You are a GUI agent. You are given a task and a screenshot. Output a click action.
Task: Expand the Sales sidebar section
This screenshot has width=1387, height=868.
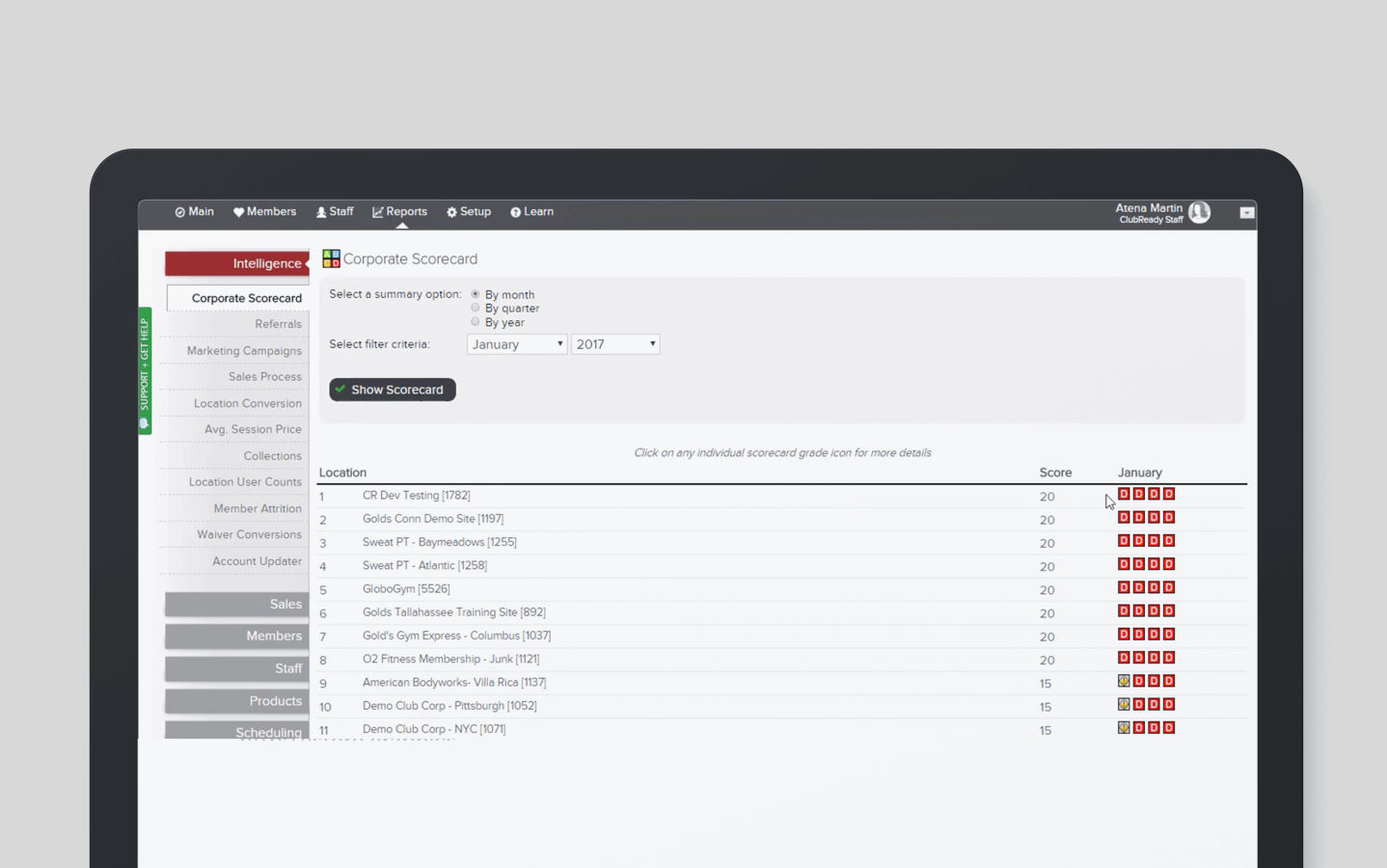click(x=237, y=604)
